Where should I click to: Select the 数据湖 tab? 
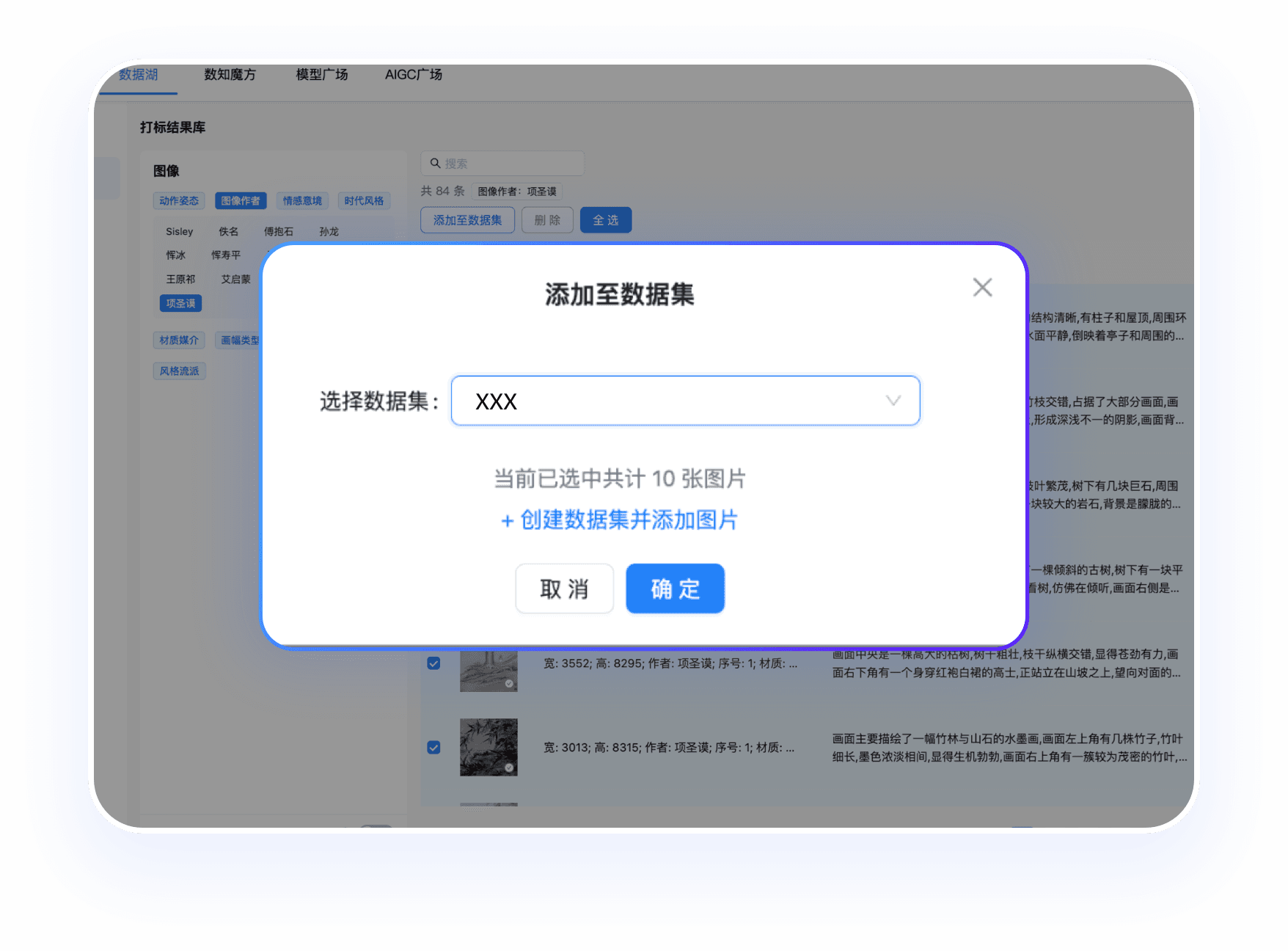tap(139, 75)
